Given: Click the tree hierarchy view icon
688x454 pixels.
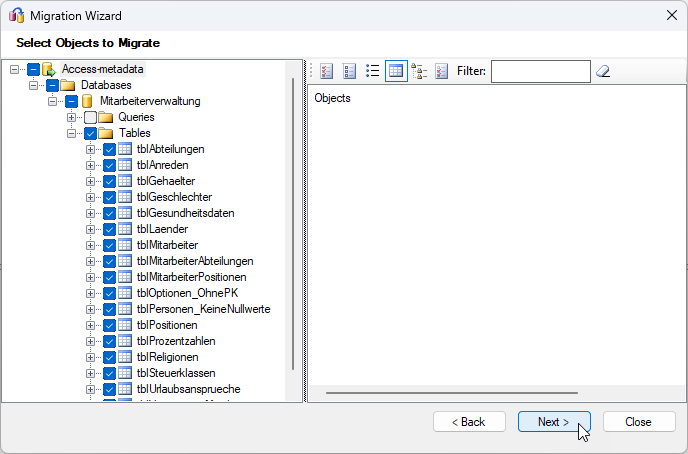Looking at the screenshot, I should pyautogui.click(x=419, y=71).
